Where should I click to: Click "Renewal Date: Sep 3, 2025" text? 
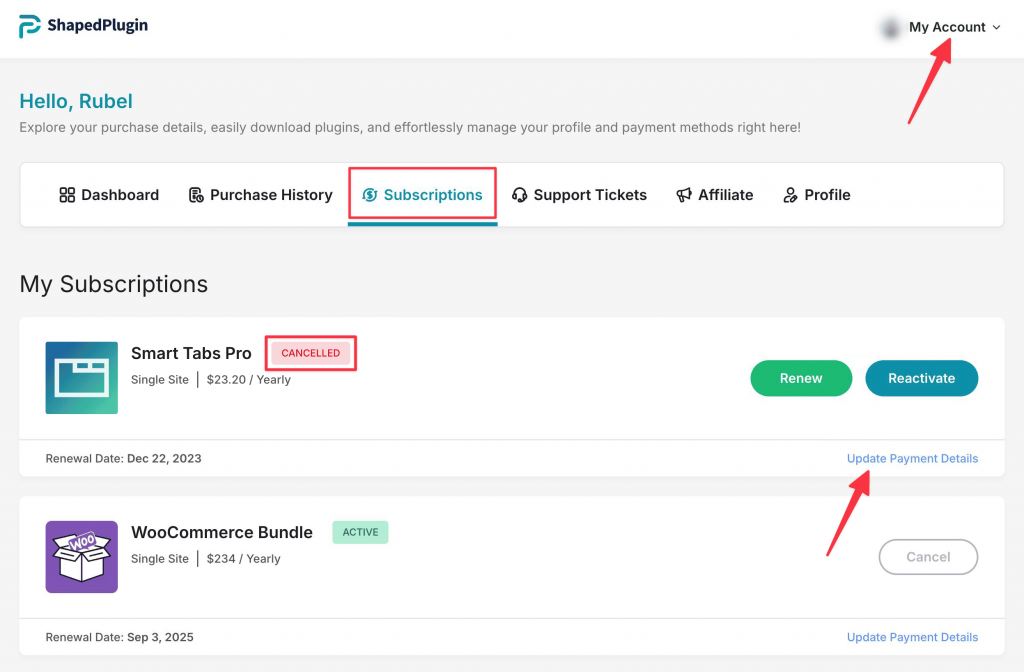coord(120,637)
